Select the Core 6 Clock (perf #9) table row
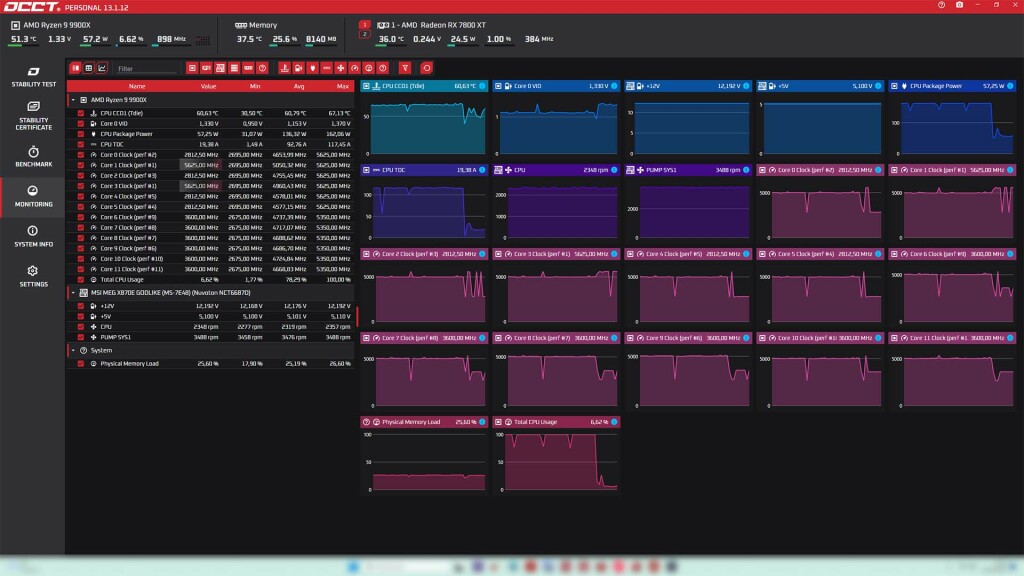Viewport: 1024px width, 576px height. coord(210,217)
